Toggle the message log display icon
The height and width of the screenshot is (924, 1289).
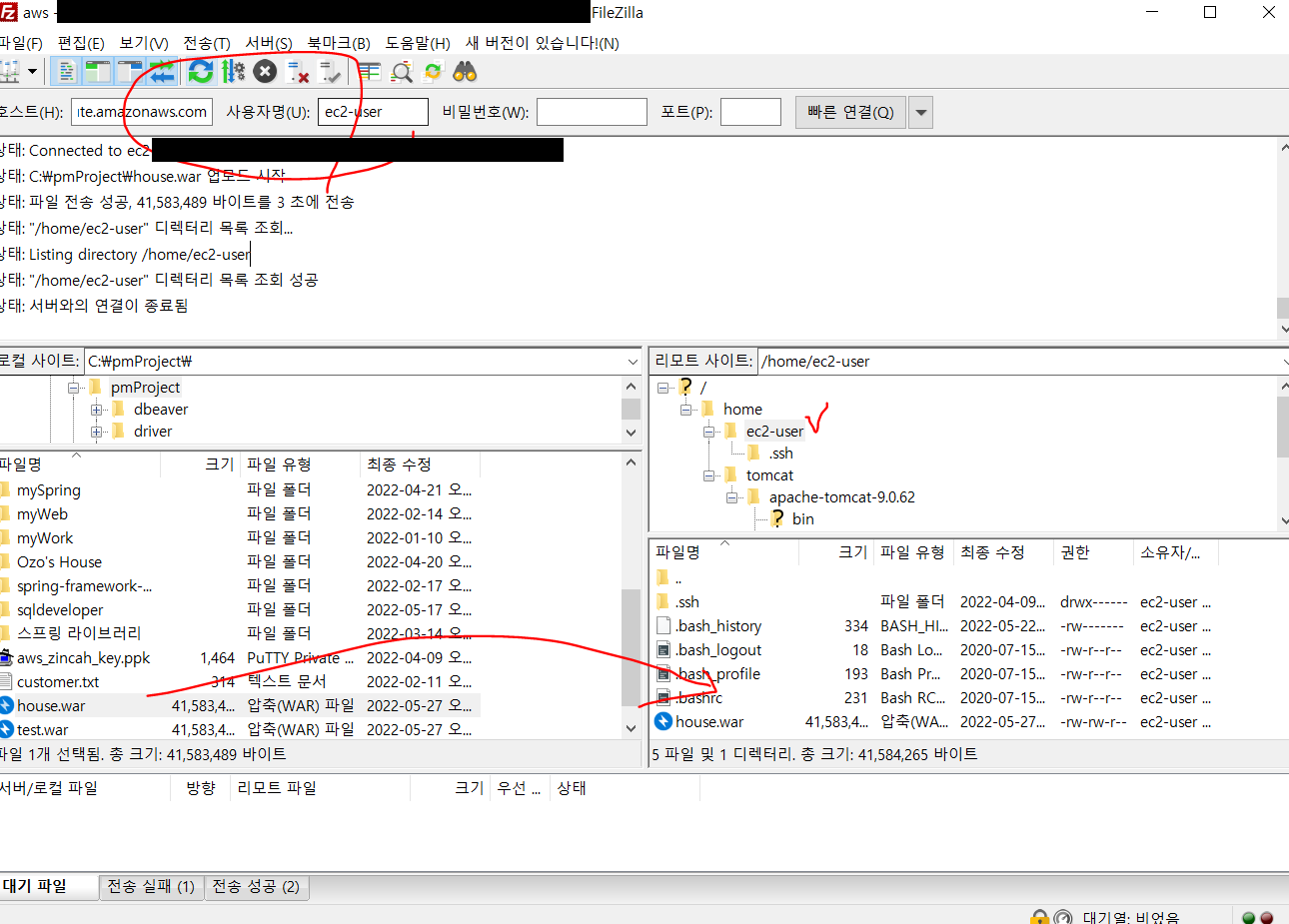[66, 72]
